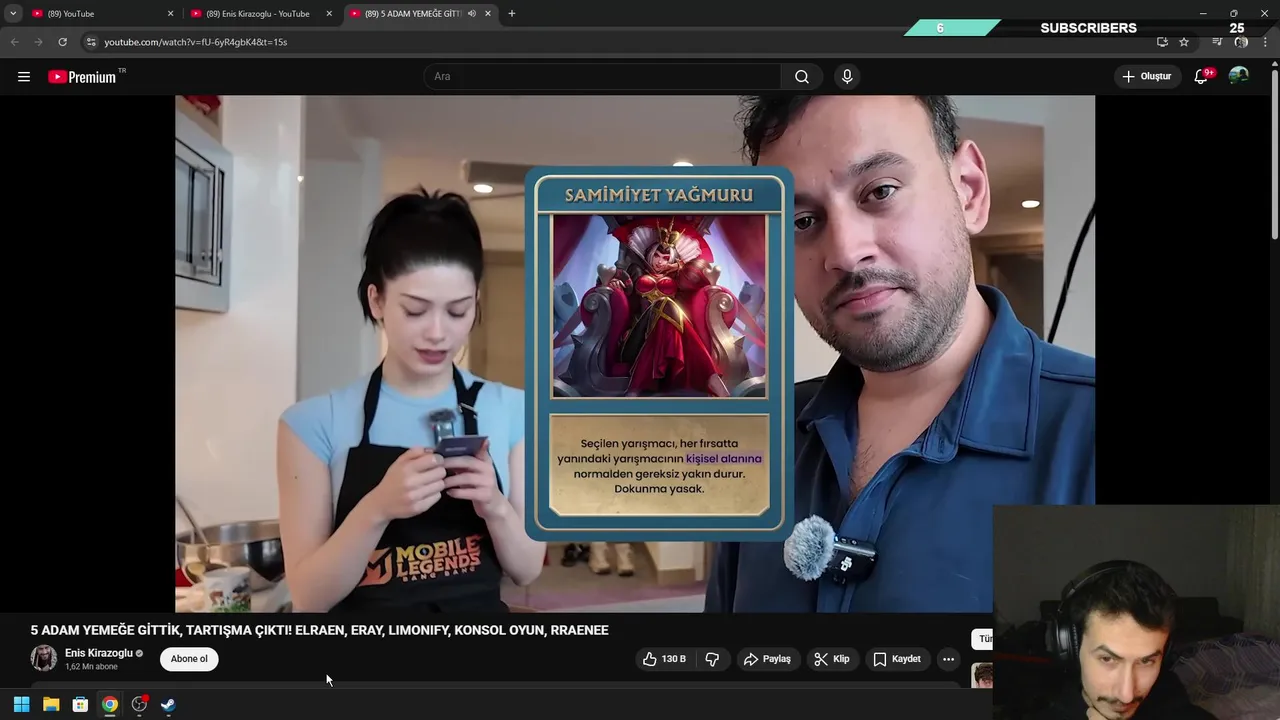
Task: Open Chrome profile avatar
Action: pos(1241,42)
